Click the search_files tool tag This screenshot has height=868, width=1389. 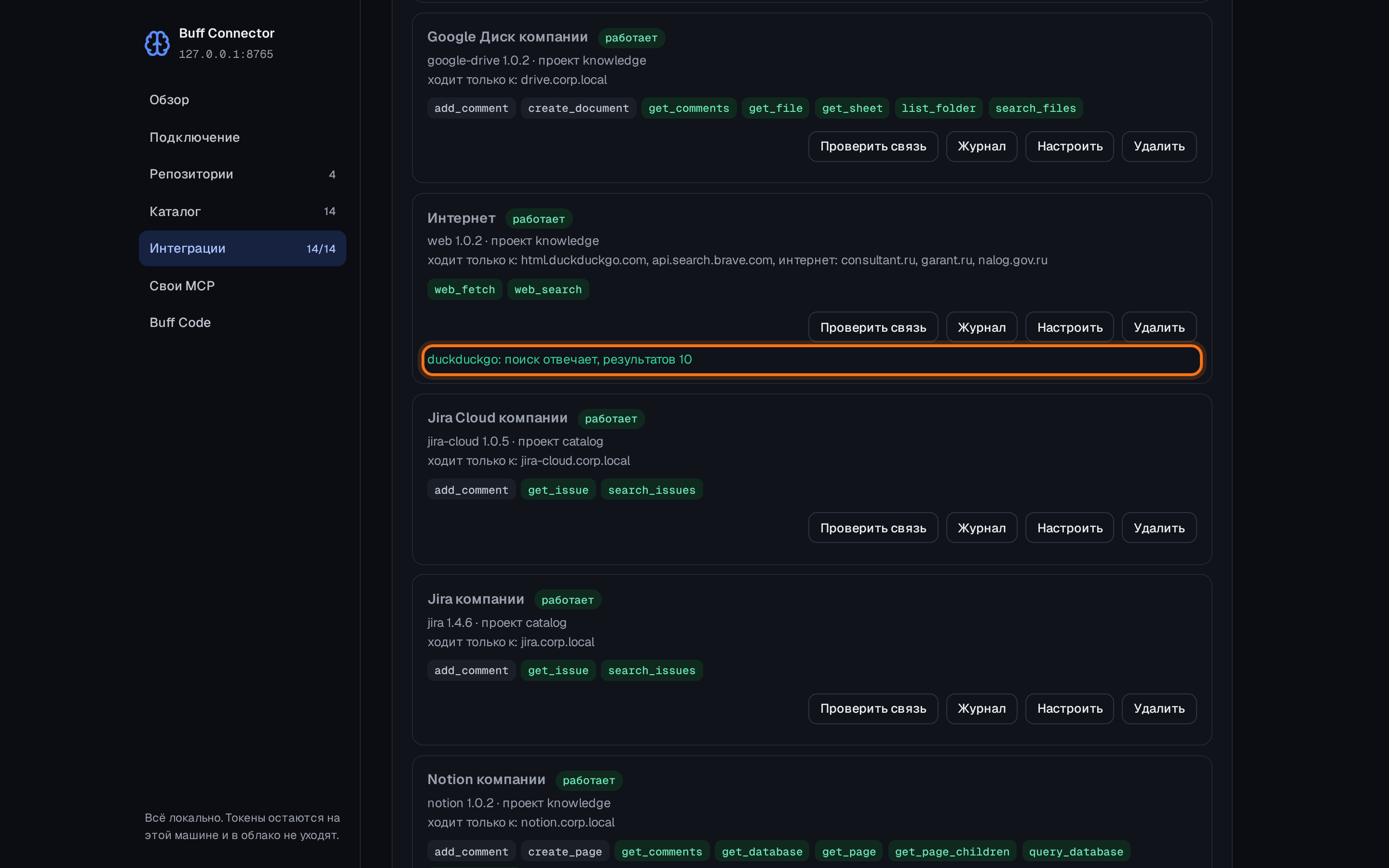1035,108
